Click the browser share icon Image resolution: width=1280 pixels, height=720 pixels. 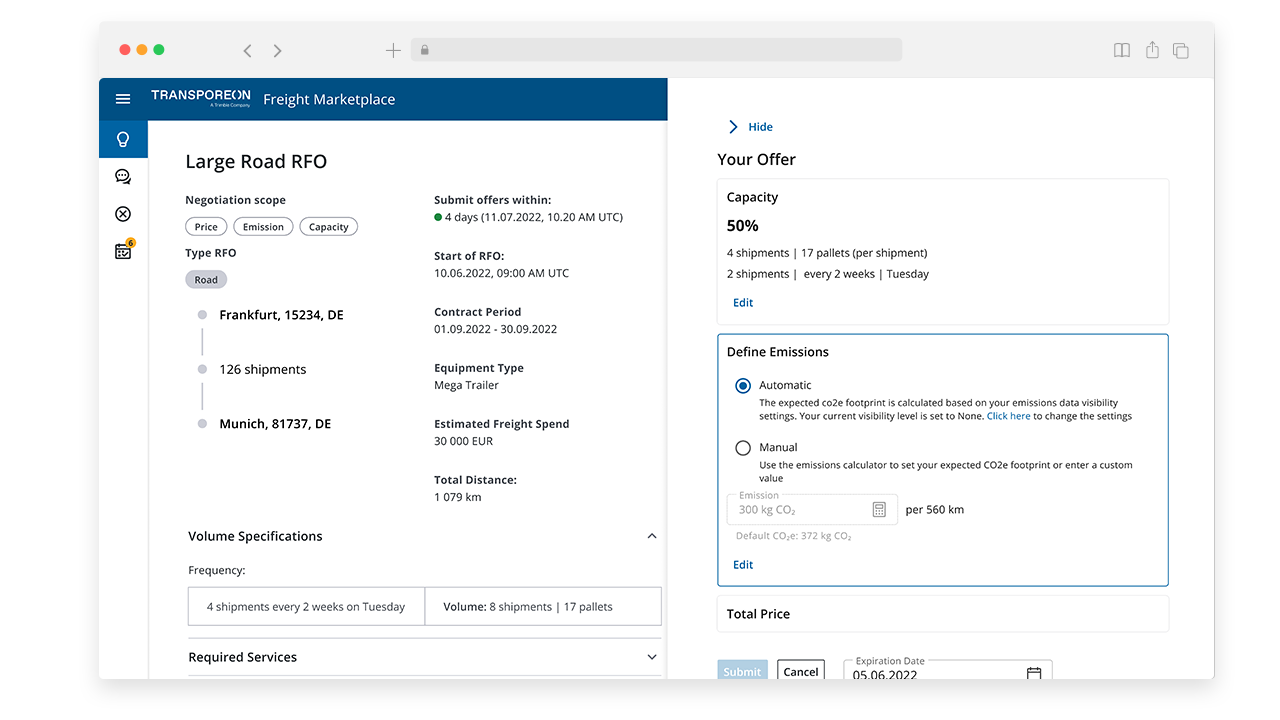1152,50
